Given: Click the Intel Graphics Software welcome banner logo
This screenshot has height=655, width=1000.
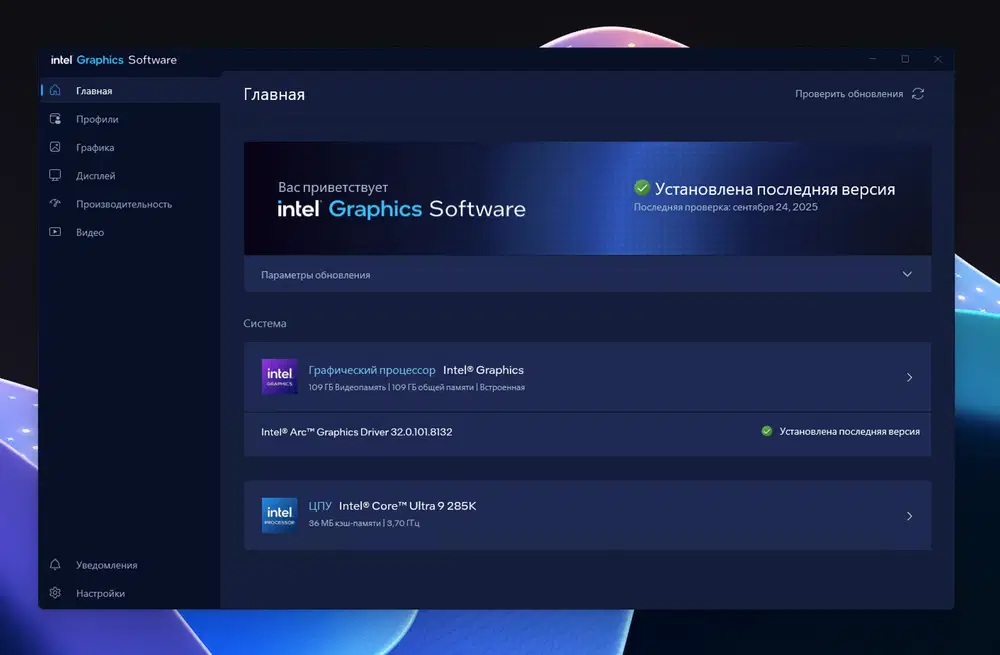Looking at the screenshot, I should tap(401, 209).
